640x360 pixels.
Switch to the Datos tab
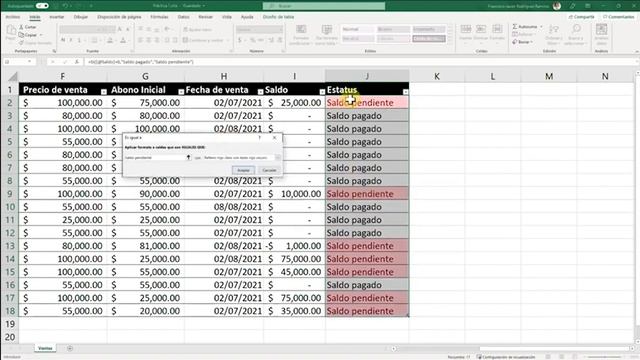pyautogui.click(x=183, y=17)
